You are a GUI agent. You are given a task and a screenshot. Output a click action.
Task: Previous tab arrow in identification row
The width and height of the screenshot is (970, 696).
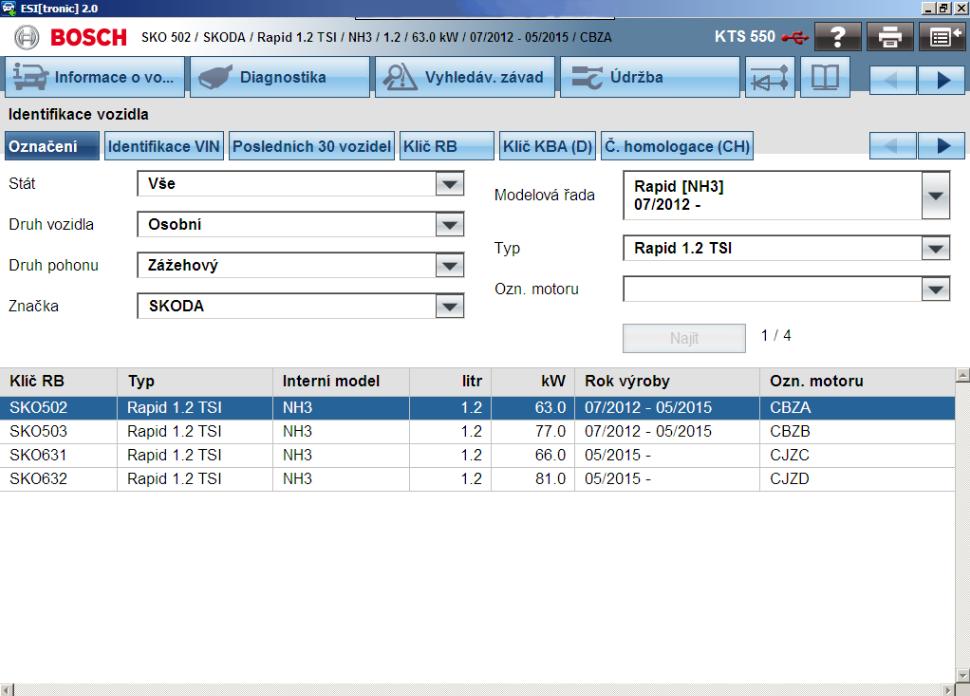pyautogui.click(x=893, y=146)
